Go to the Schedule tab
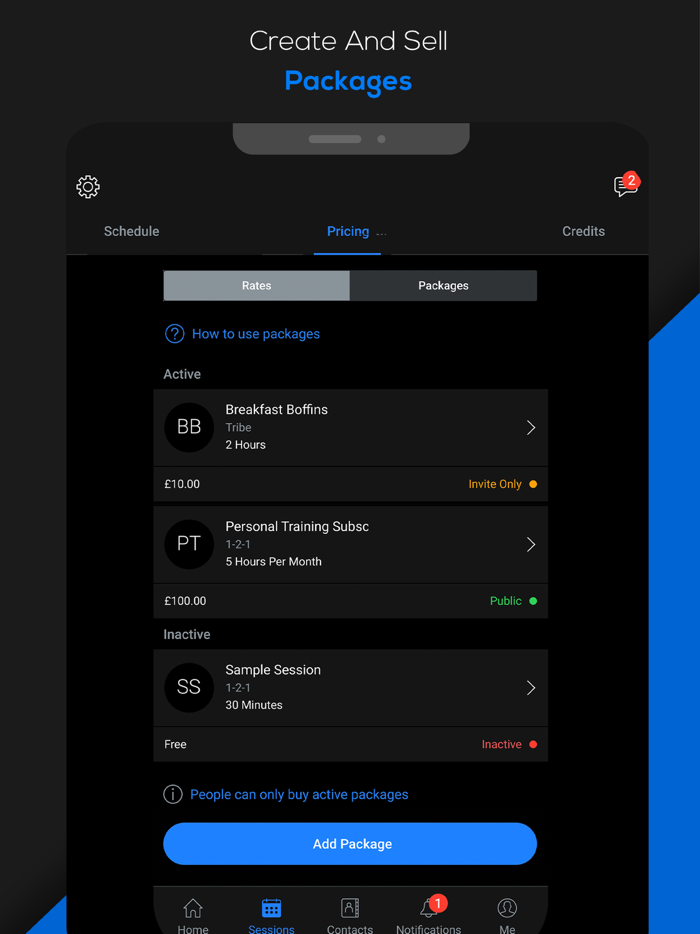 132,231
